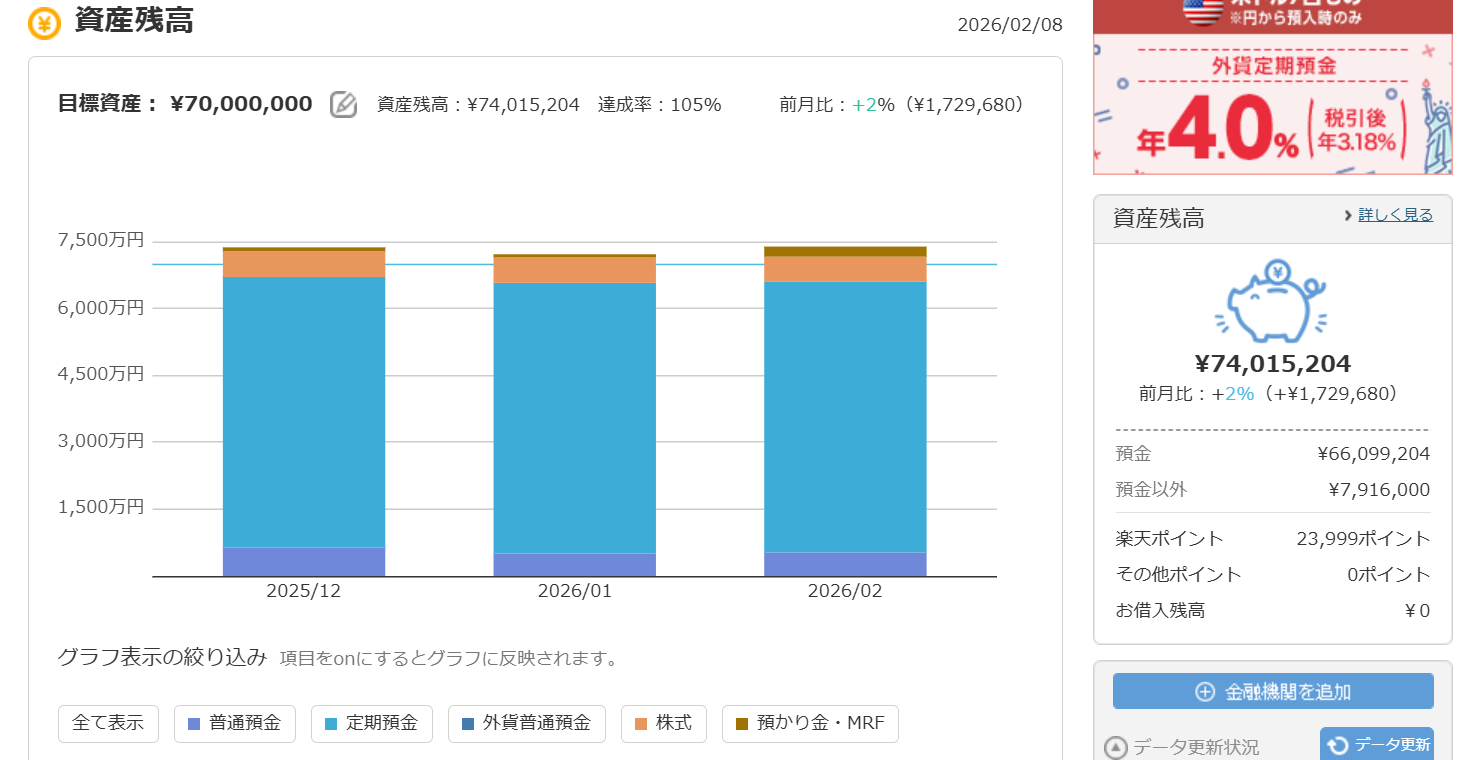Open the 詳しく見る link
This screenshot has height=760, width=1464.
tap(1395, 215)
